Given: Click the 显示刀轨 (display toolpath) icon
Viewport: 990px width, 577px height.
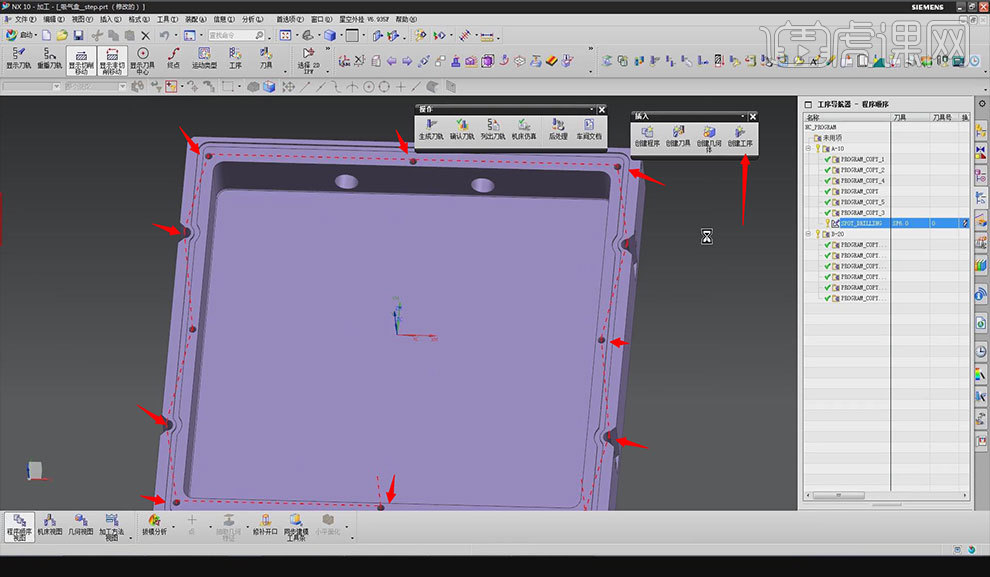Looking at the screenshot, I should click(18, 58).
